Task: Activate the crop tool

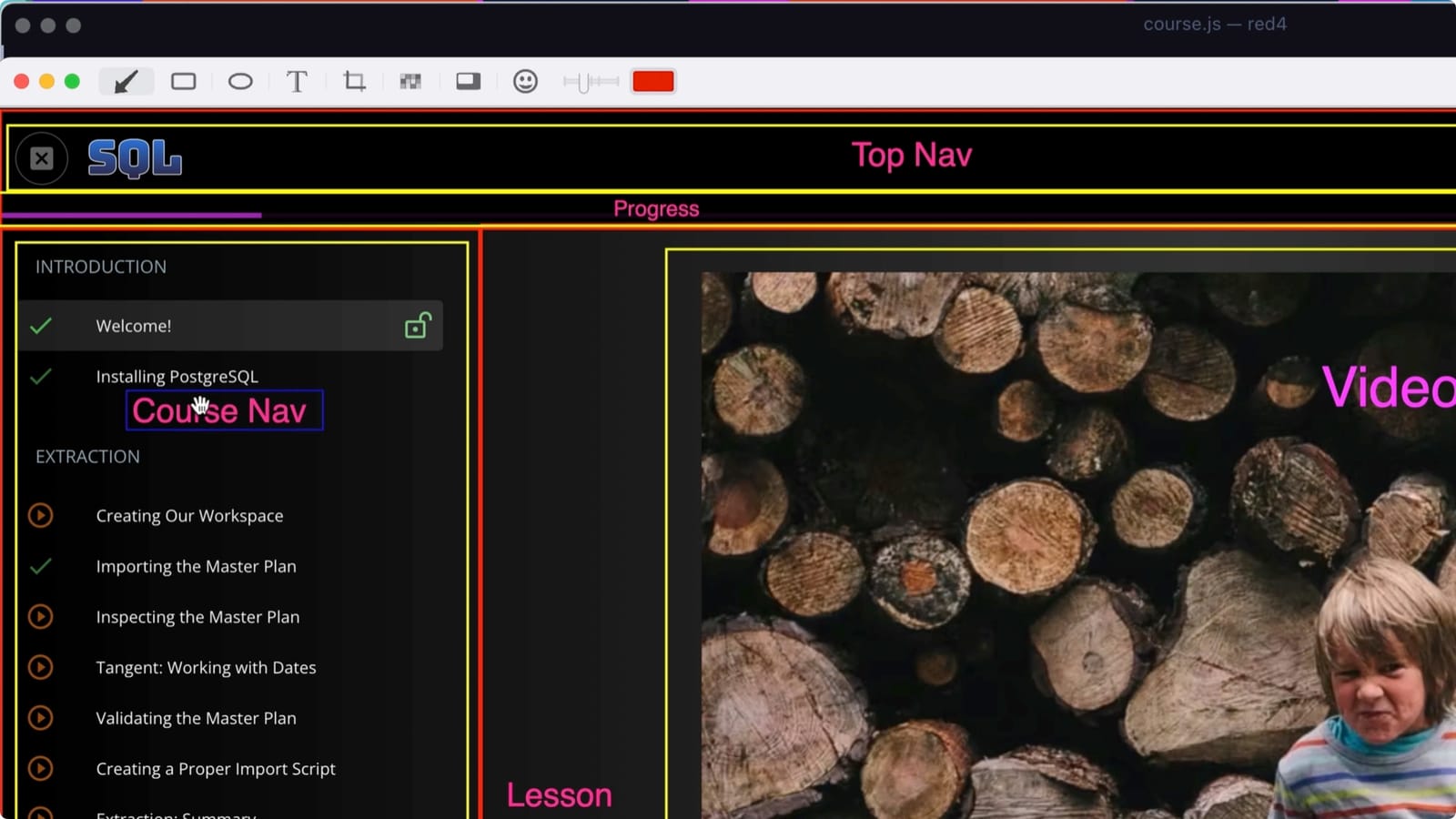Action: pyautogui.click(x=354, y=82)
